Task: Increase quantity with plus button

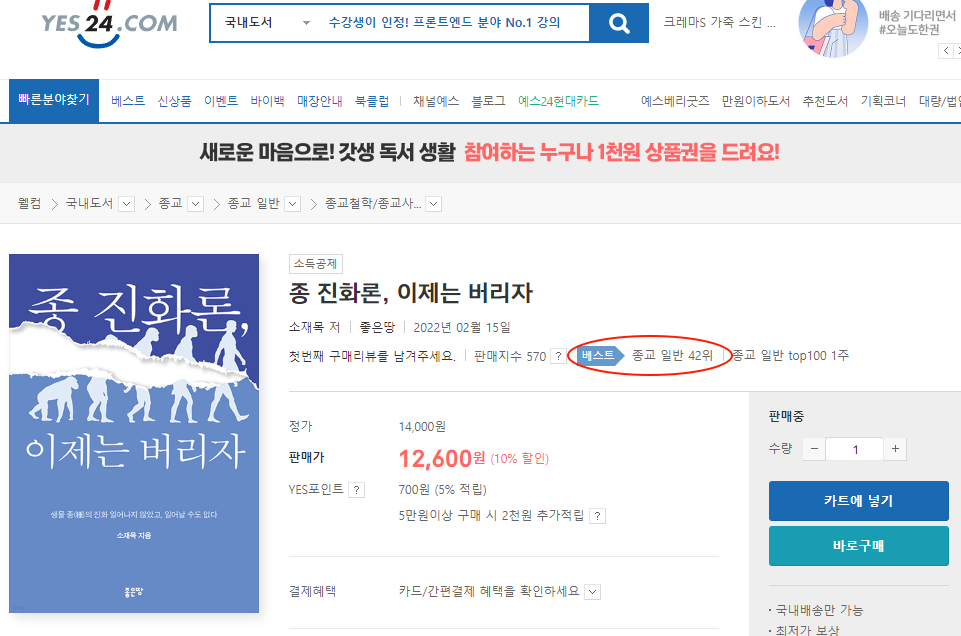Action: coord(895,449)
